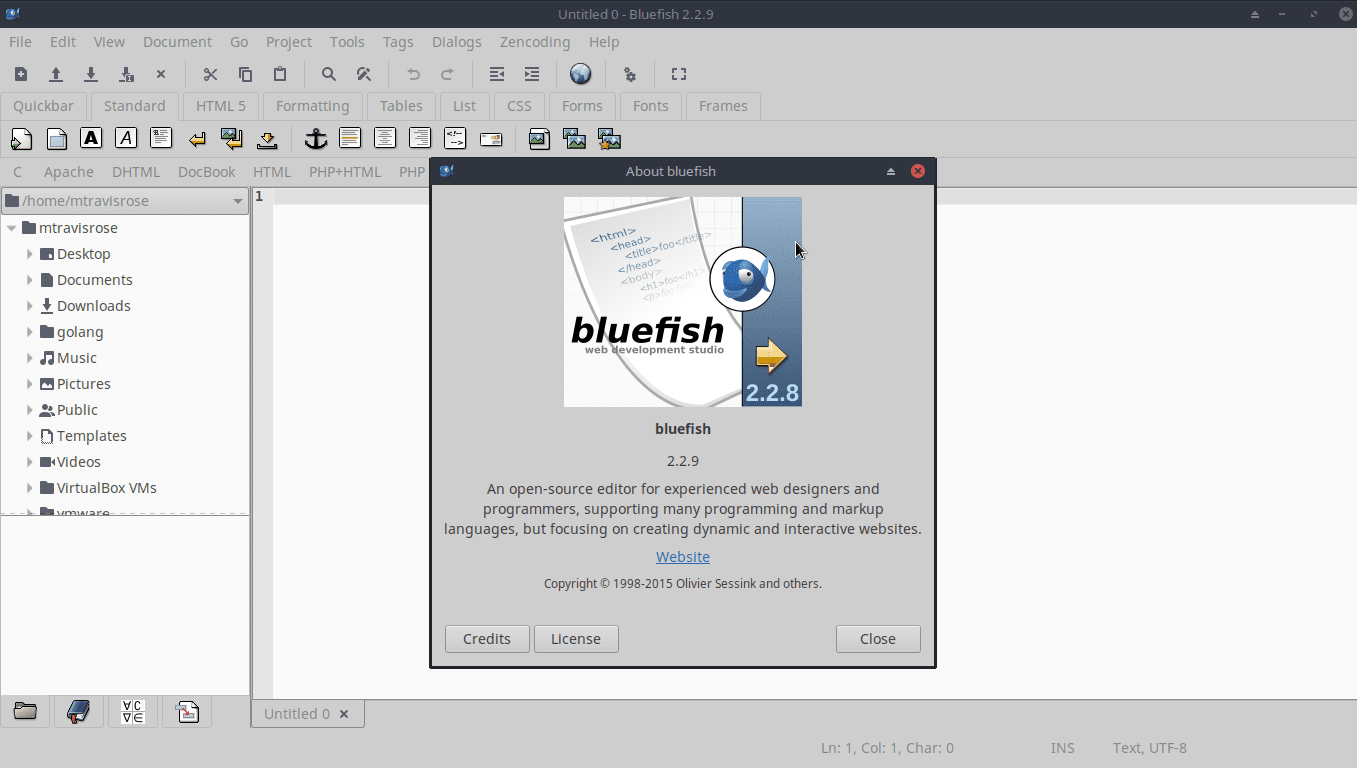Click the License button in About dialog

(576, 639)
